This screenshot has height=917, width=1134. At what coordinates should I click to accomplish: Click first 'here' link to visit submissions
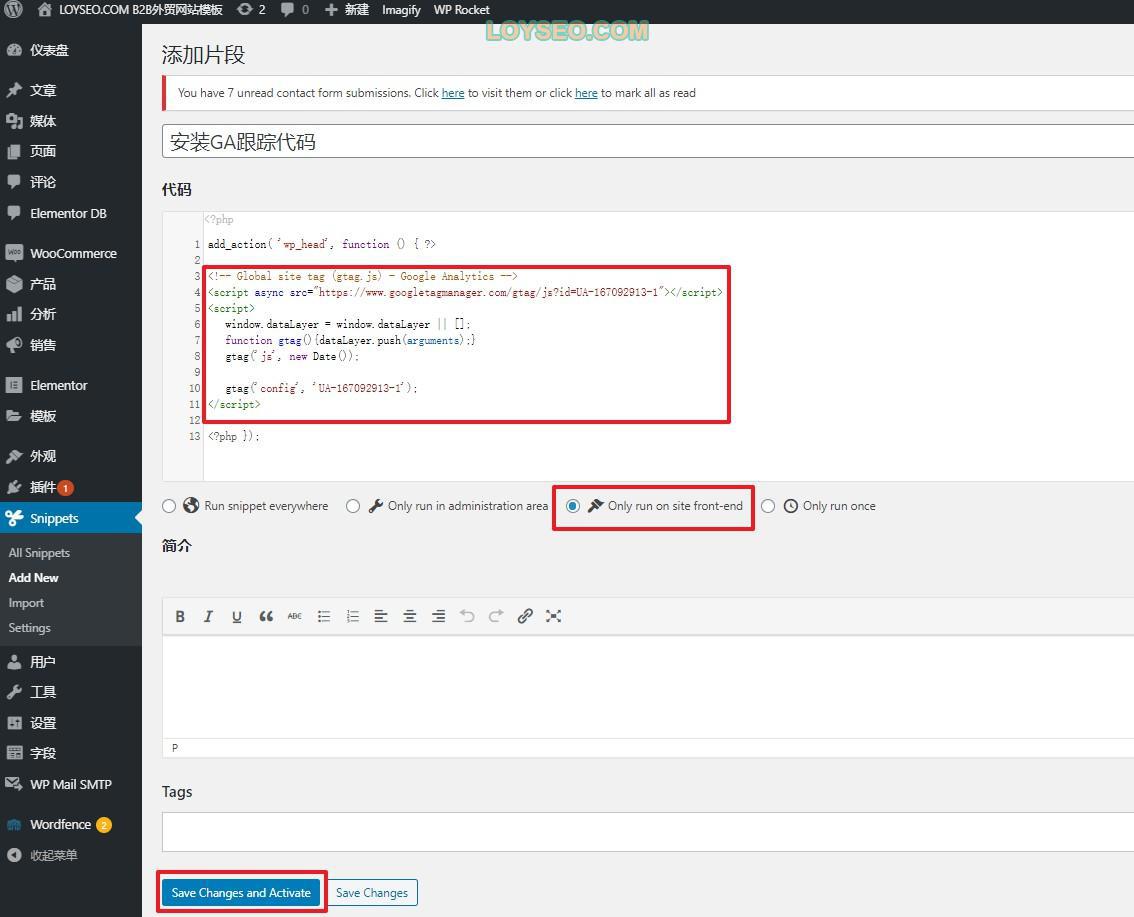[x=453, y=93]
